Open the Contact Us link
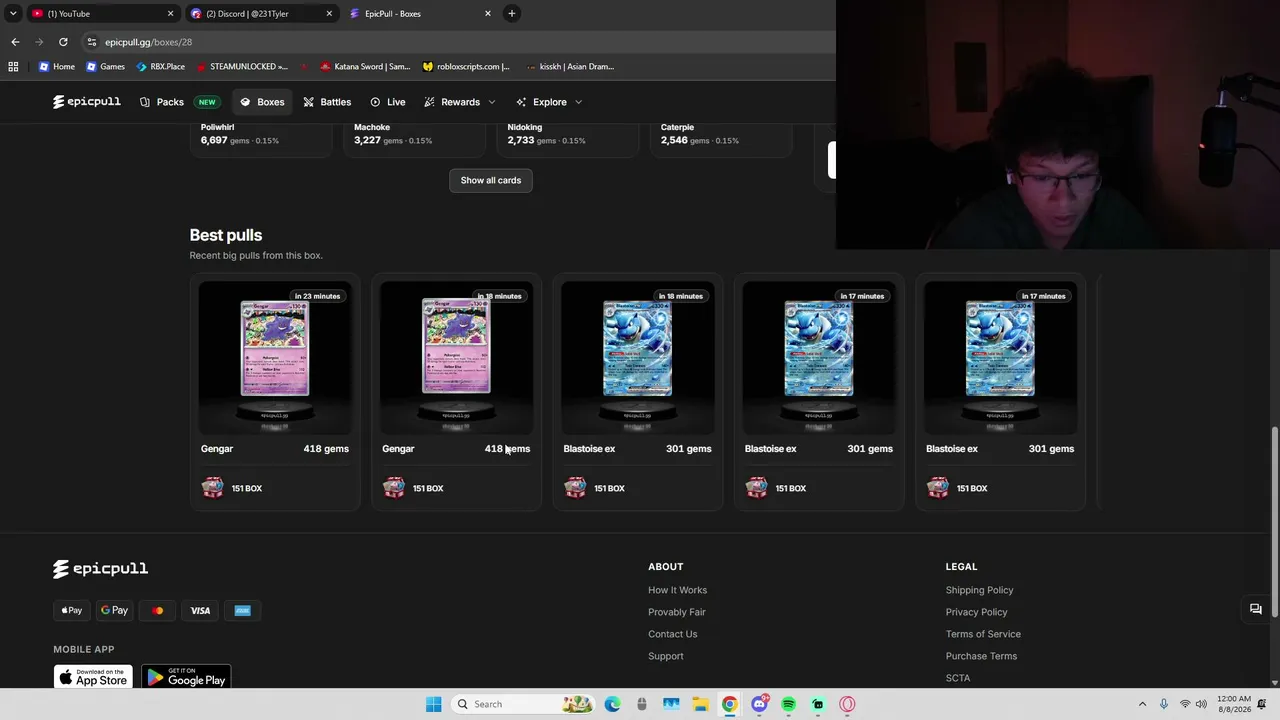This screenshot has width=1280, height=720. 672,634
